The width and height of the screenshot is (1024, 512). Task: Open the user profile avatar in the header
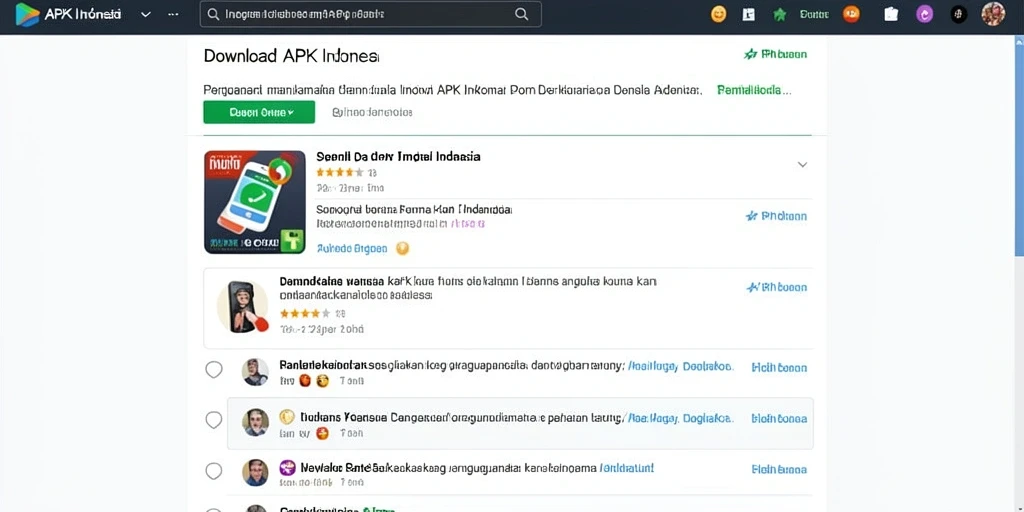993,14
